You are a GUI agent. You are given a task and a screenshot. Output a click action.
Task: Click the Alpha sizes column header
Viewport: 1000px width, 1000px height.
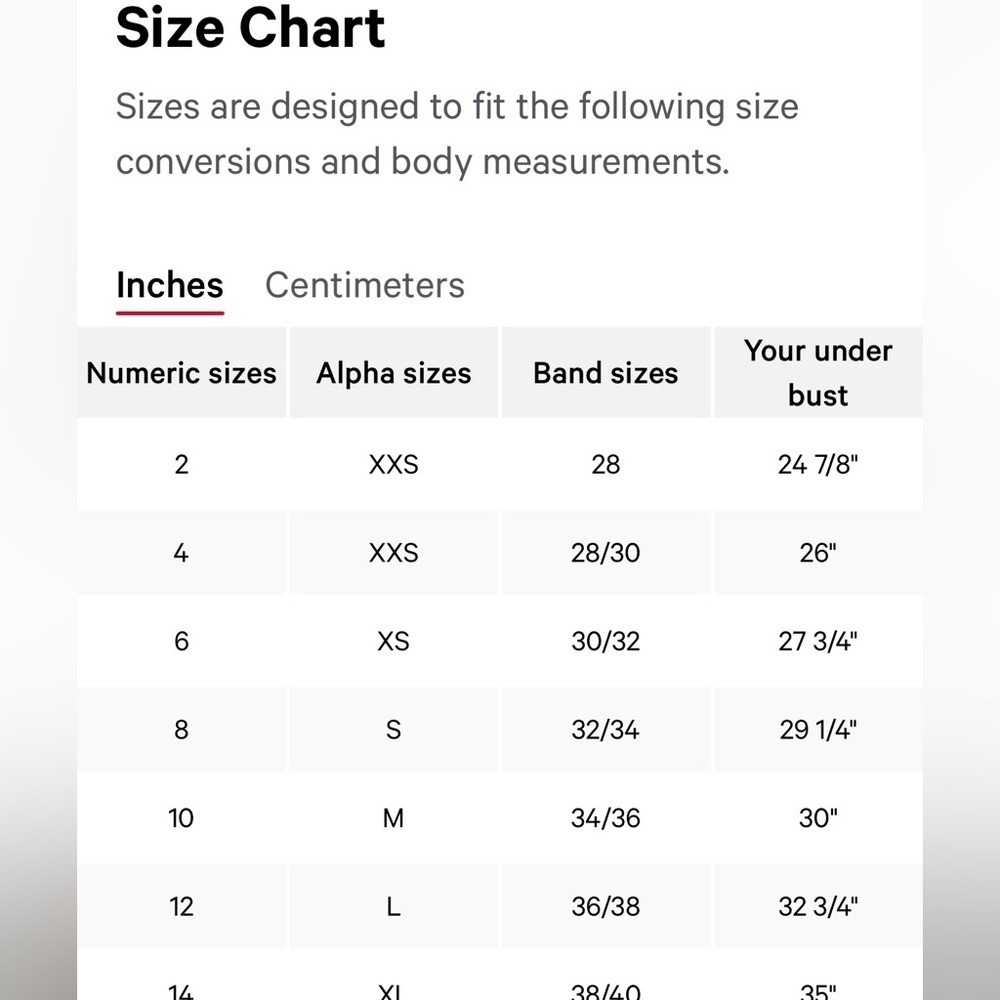point(393,373)
